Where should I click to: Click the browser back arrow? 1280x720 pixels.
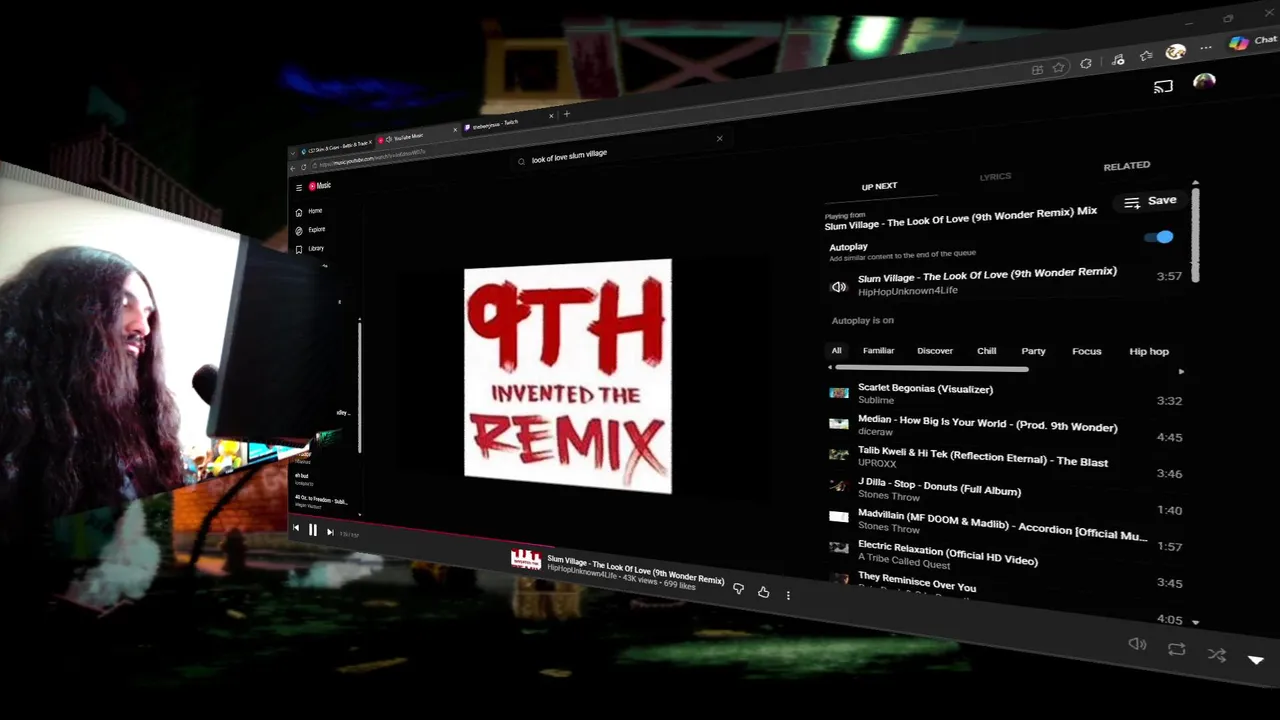[293, 168]
